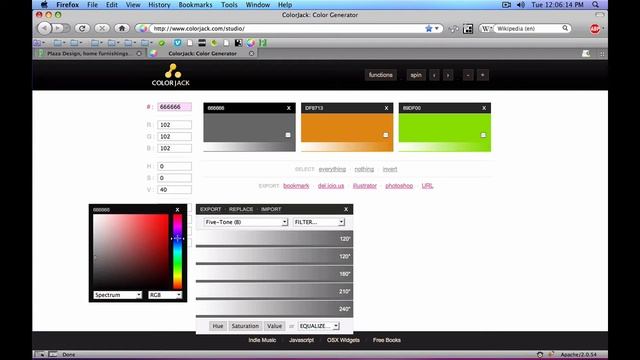
Task: Click the plus button in the header
Action: point(482,75)
